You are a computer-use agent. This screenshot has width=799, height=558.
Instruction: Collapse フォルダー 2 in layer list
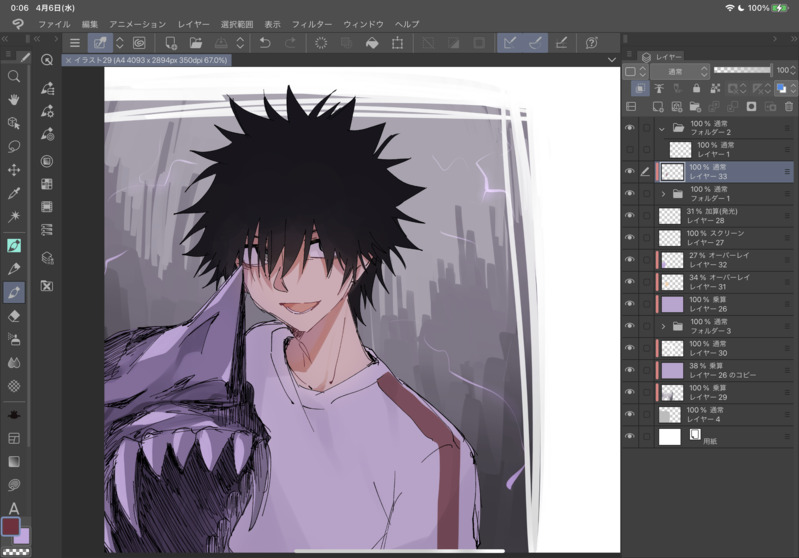click(662, 129)
